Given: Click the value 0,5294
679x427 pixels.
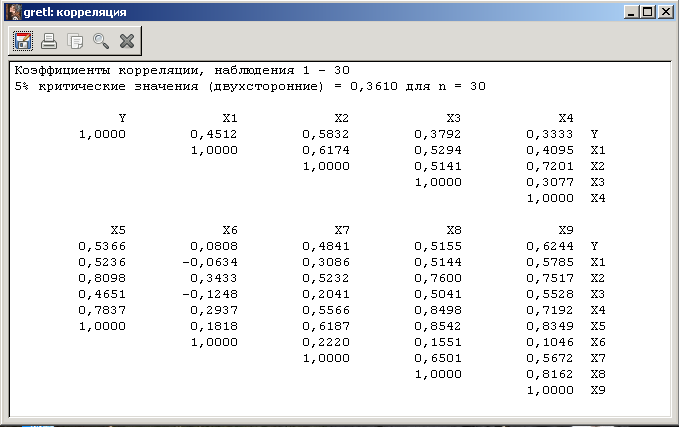Looking at the screenshot, I should [438, 150].
